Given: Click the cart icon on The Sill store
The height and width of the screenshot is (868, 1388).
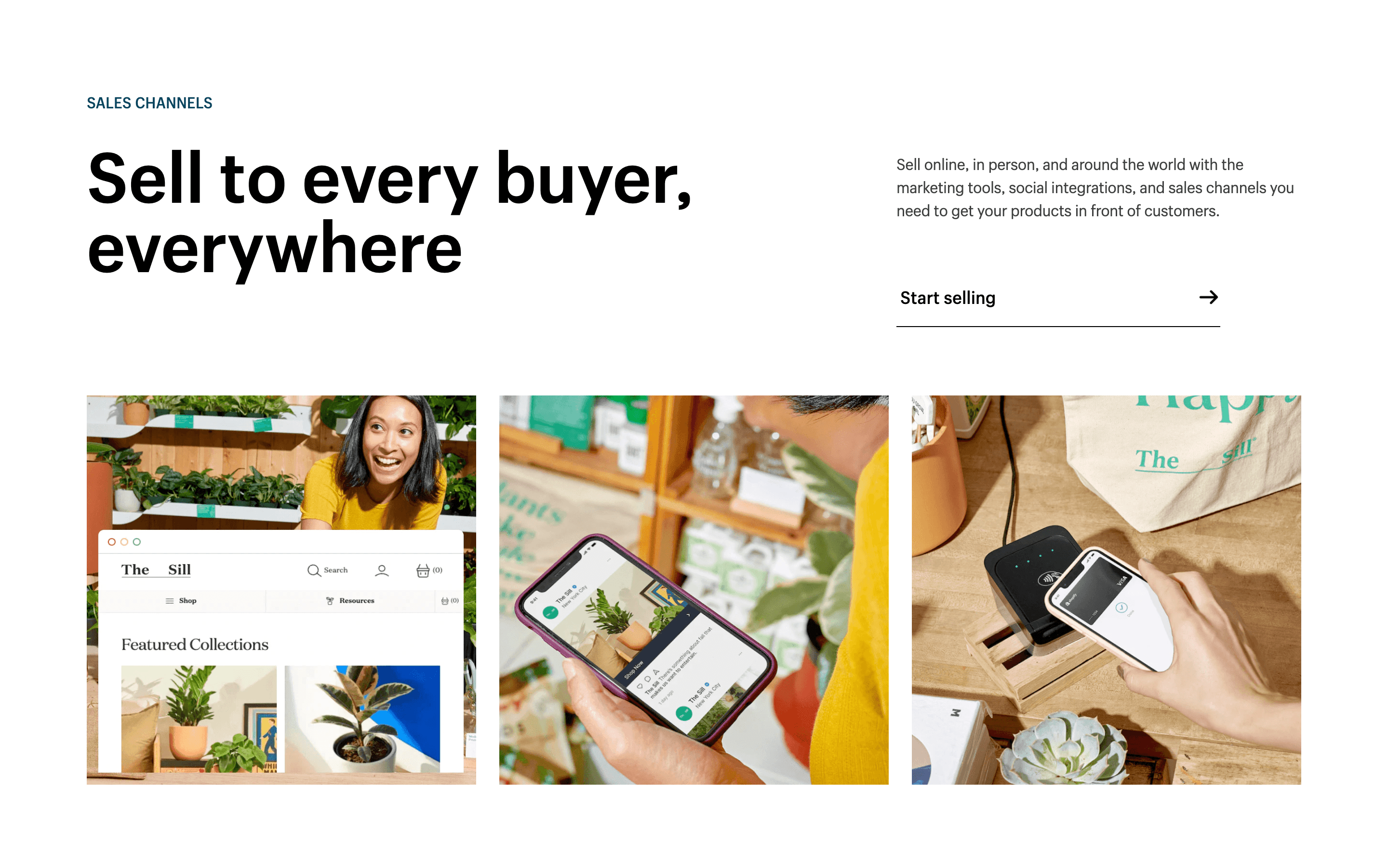Looking at the screenshot, I should (426, 569).
